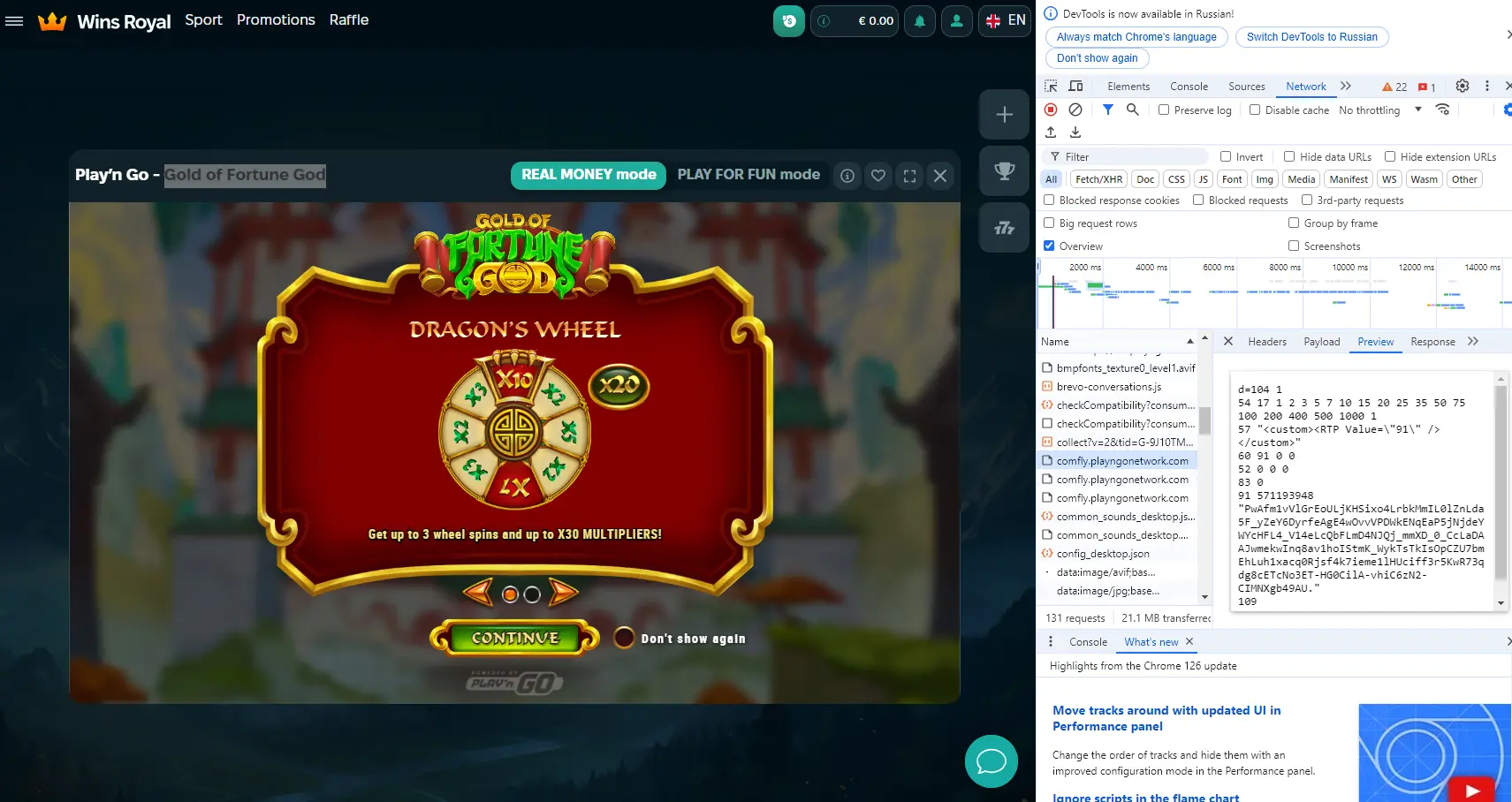1512x802 pixels.
Task: Click the plus icon beside the game
Action: tap(1004, 114)
